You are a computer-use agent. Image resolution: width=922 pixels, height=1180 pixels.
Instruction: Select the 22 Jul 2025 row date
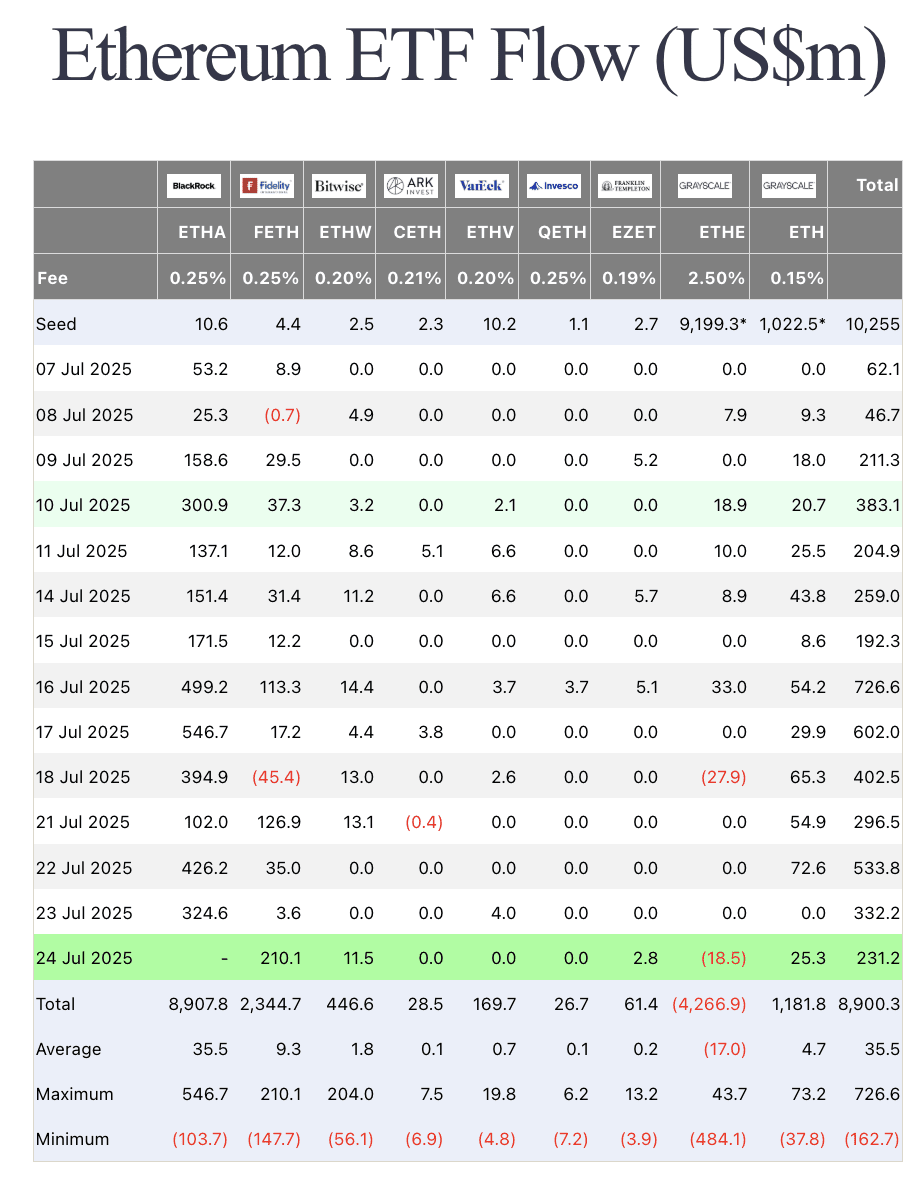point(84,869)
